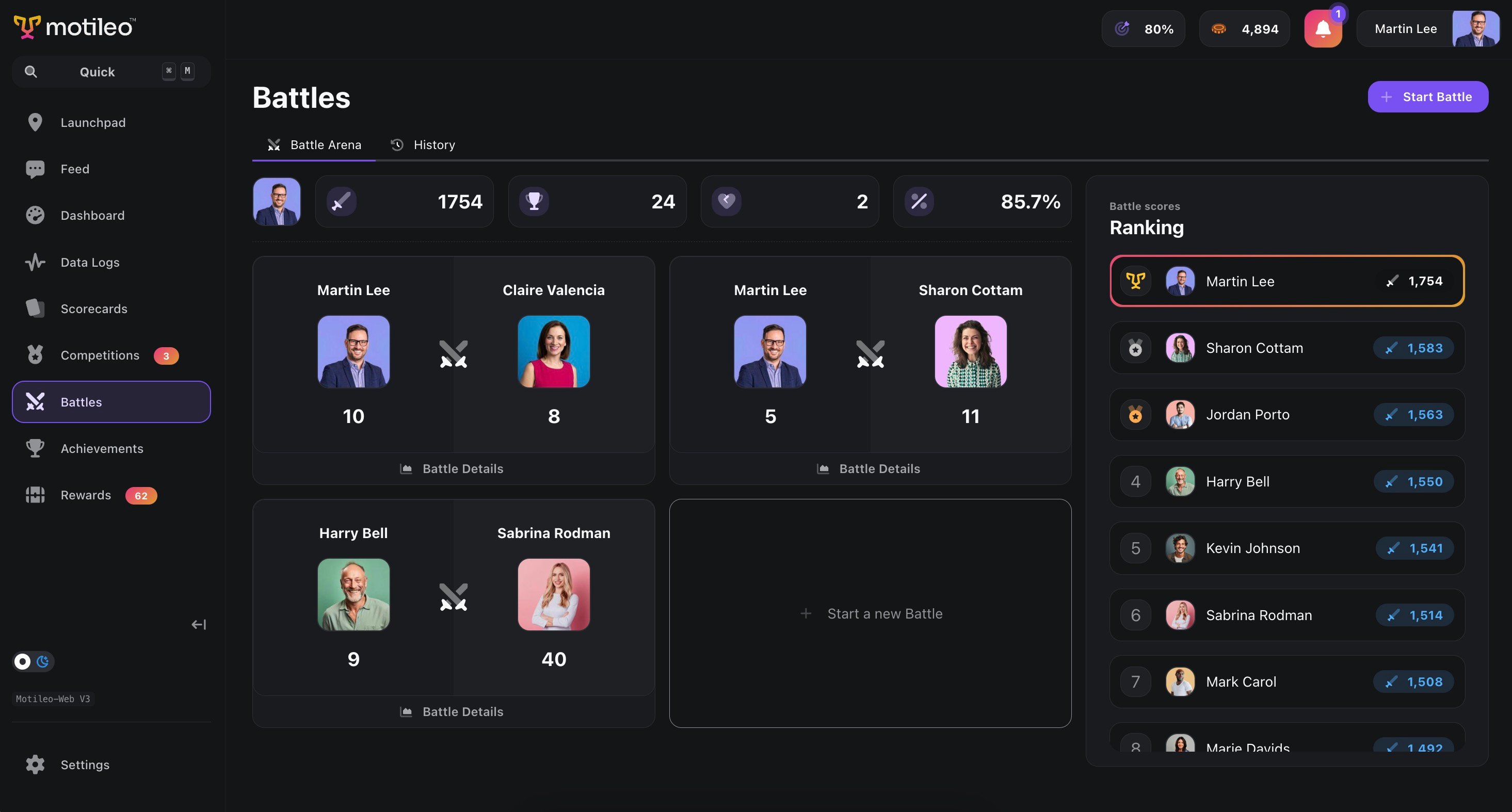Viewport: 1512px width, 812px height.
Task: Open Competitions from sidebar
Action: (x=100, y=355)
